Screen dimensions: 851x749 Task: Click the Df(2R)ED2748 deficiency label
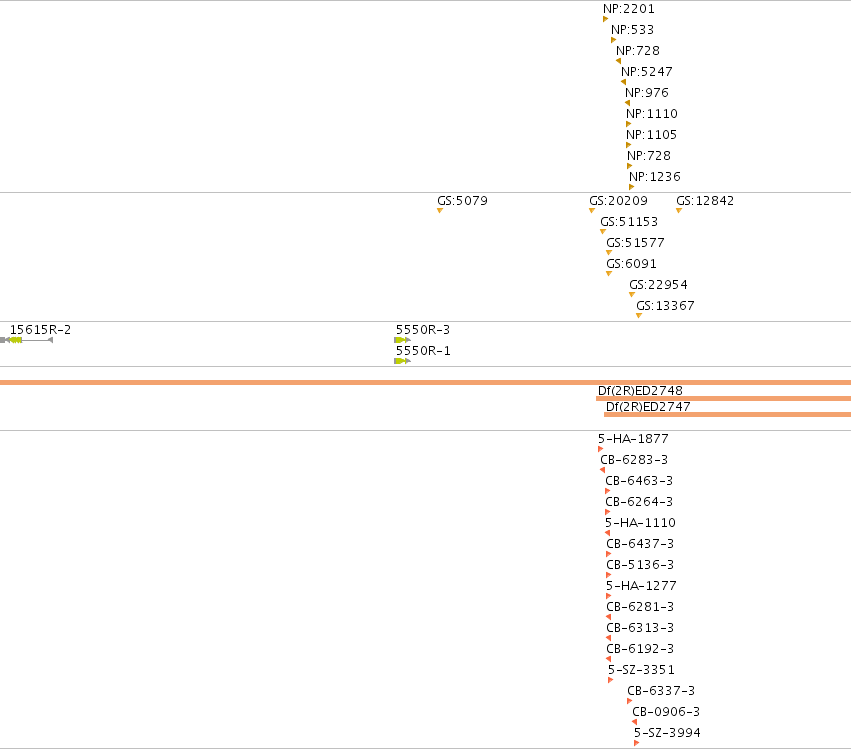[640, 391]
